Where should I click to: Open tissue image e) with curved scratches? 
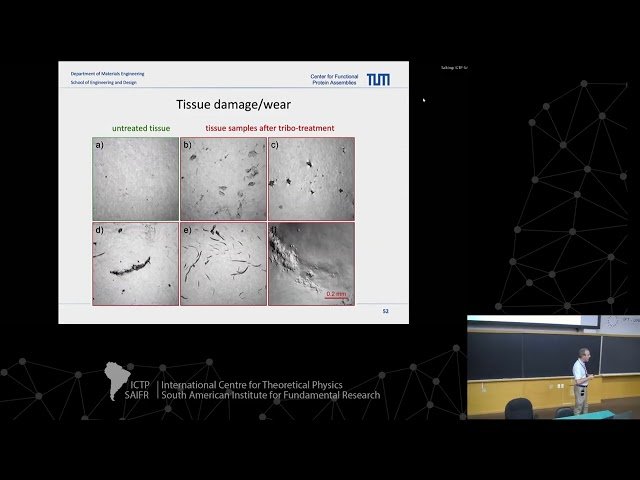[223, 263]
